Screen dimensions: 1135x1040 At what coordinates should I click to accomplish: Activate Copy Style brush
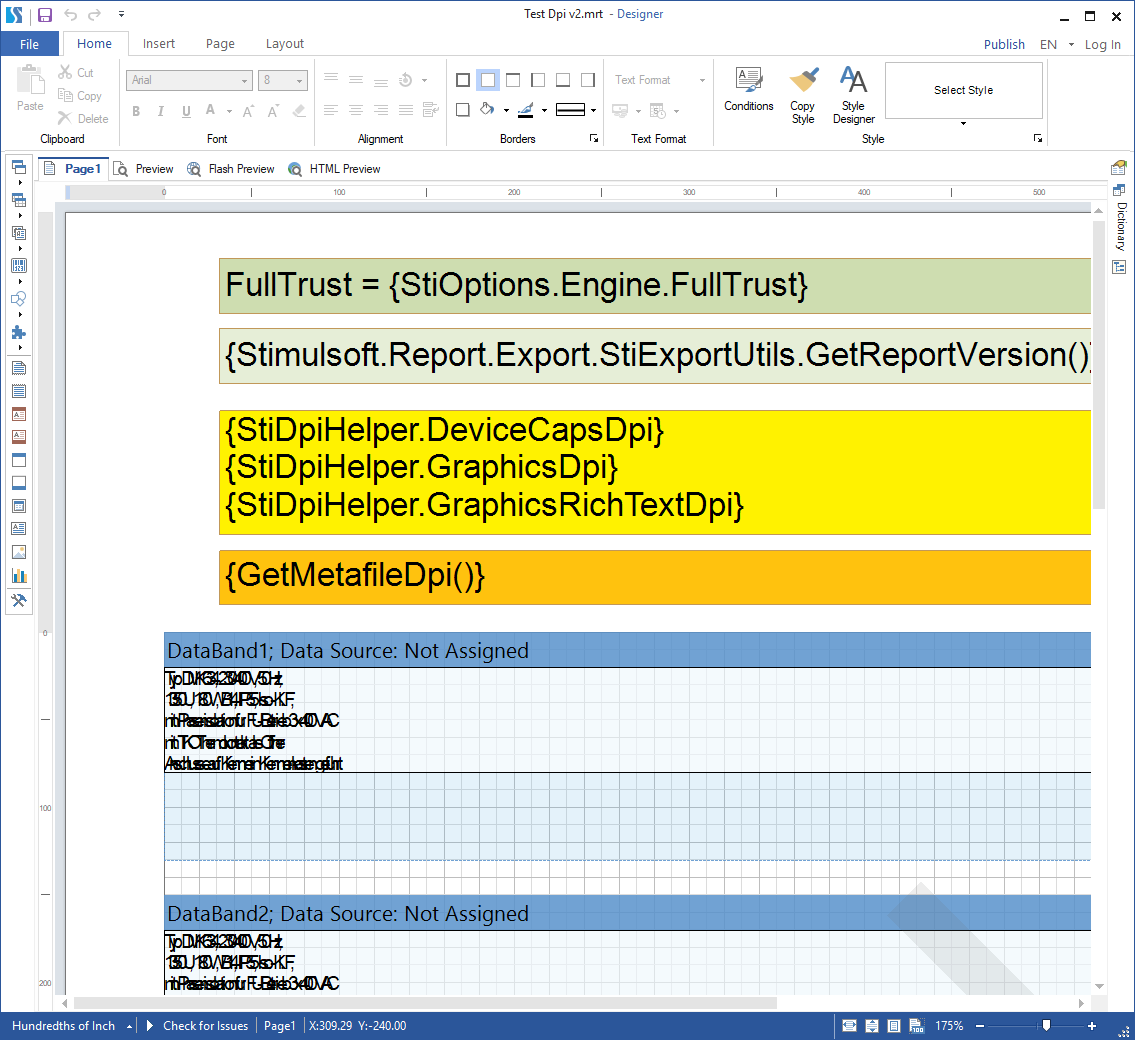point(803,96)
